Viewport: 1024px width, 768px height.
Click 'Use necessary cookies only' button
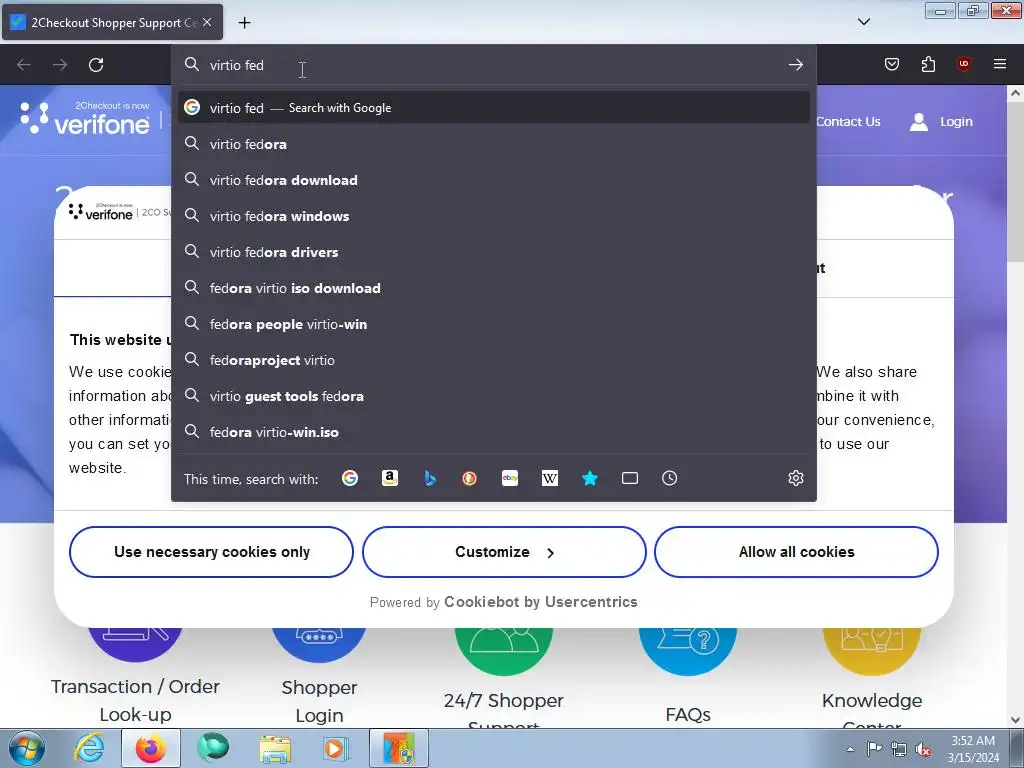[x=212, y=552]
